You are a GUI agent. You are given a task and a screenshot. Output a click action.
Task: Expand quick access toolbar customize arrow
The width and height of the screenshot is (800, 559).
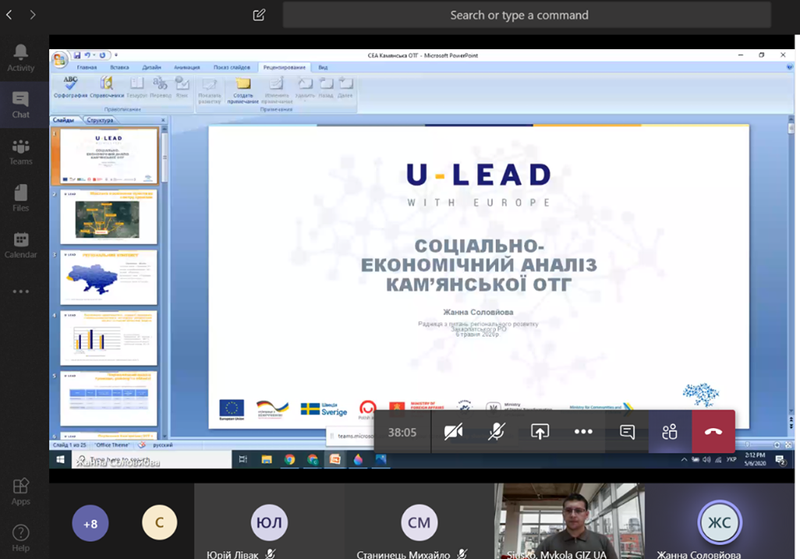(x=116, y=55)
